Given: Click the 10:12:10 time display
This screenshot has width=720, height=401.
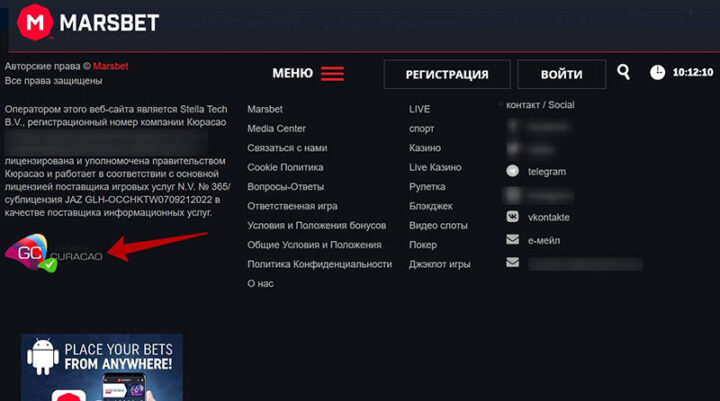Looking at the screenshot, I should 693,72.
